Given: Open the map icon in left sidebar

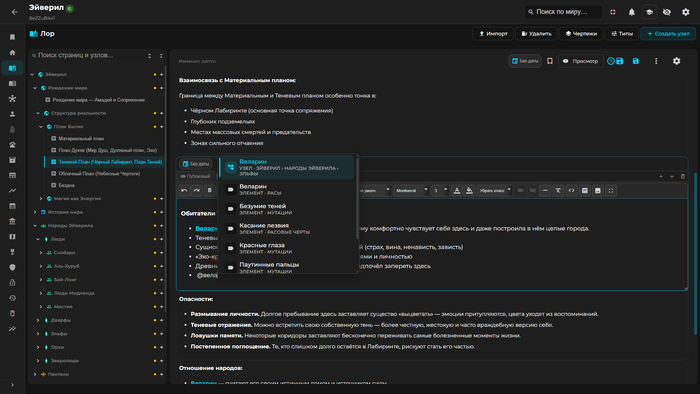Looking at the screenshot, I should (12, 236).
